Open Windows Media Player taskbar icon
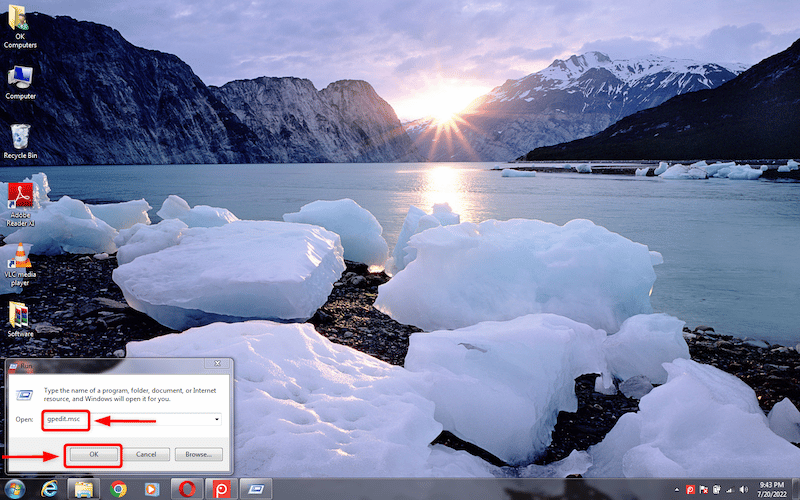This screenshot has width=800, height=500. point(152,489)
